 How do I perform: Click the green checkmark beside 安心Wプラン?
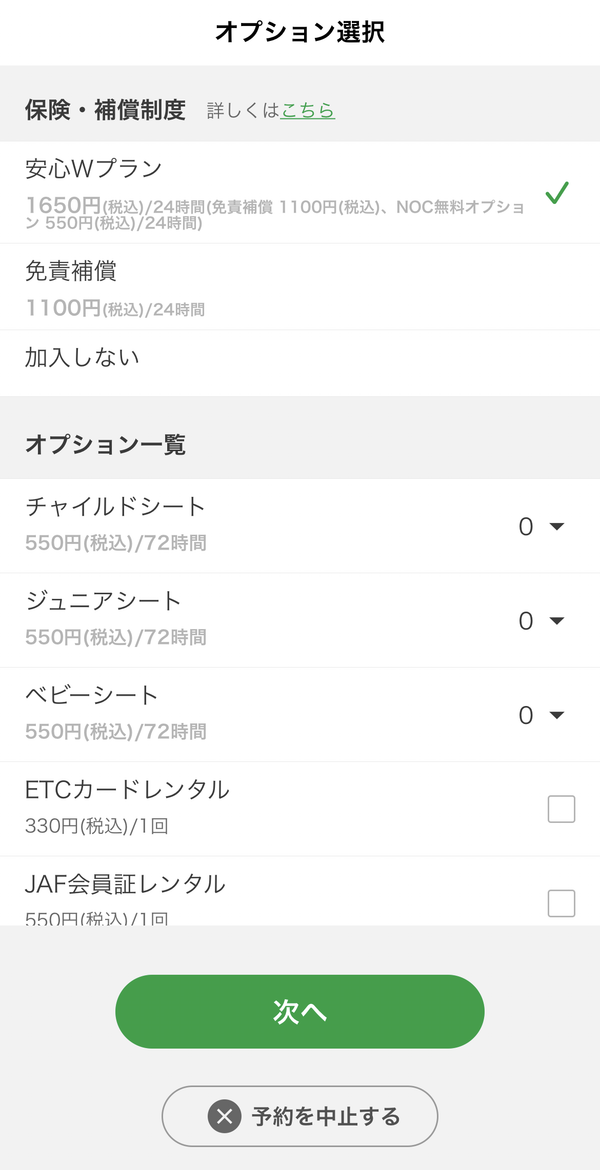tap(557, 193)
